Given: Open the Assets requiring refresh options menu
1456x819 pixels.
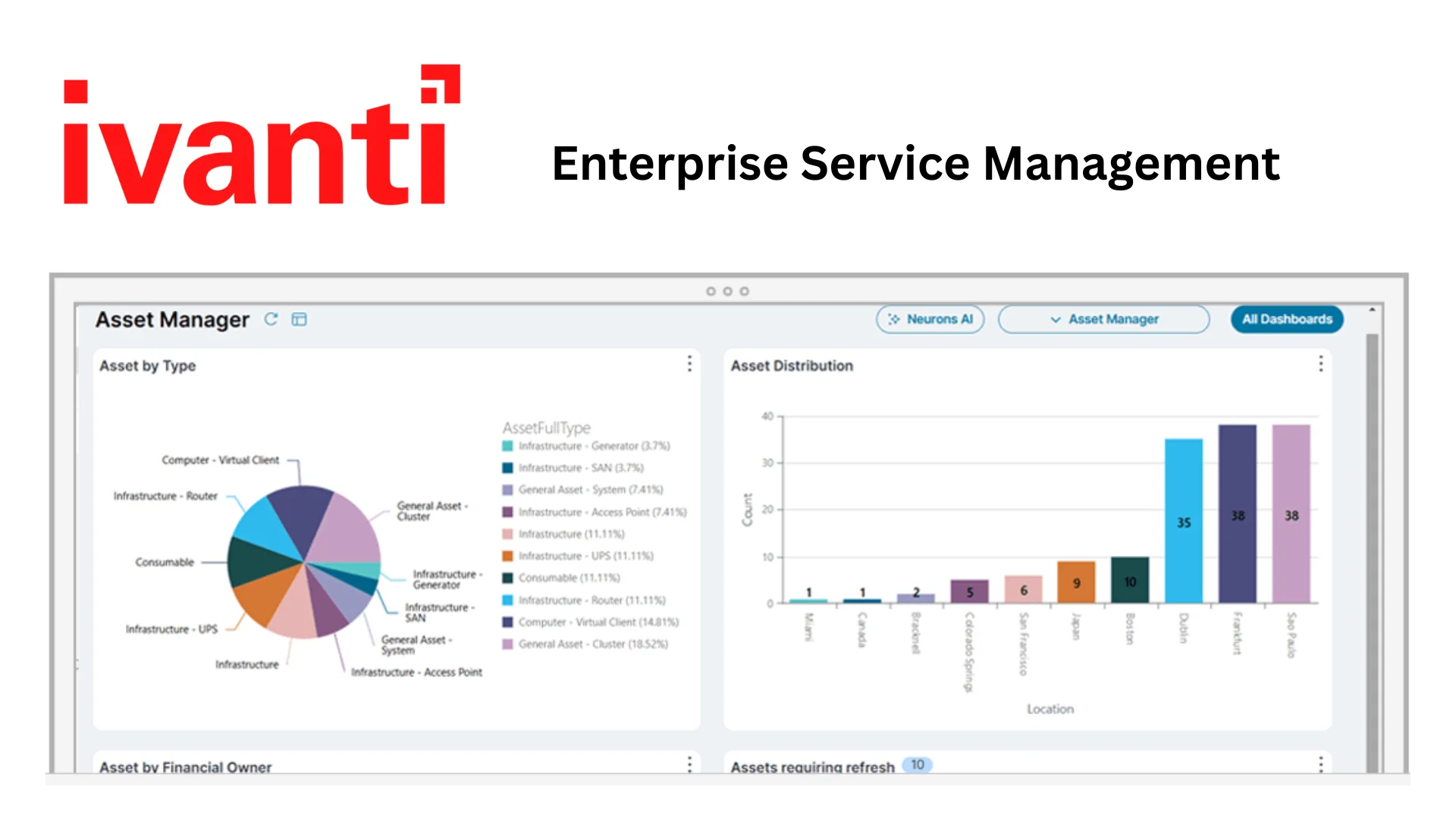Looking at the screenshot, I should [1320, 765].
